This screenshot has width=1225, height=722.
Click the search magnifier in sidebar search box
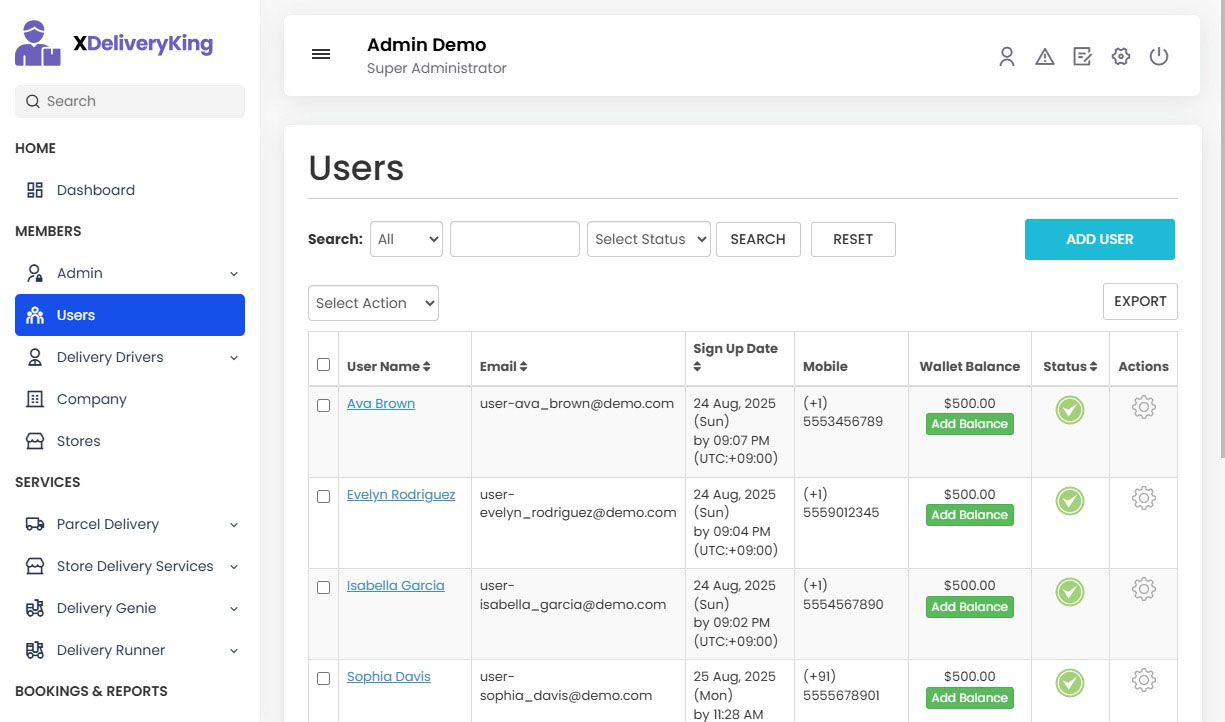pos(31,101)
